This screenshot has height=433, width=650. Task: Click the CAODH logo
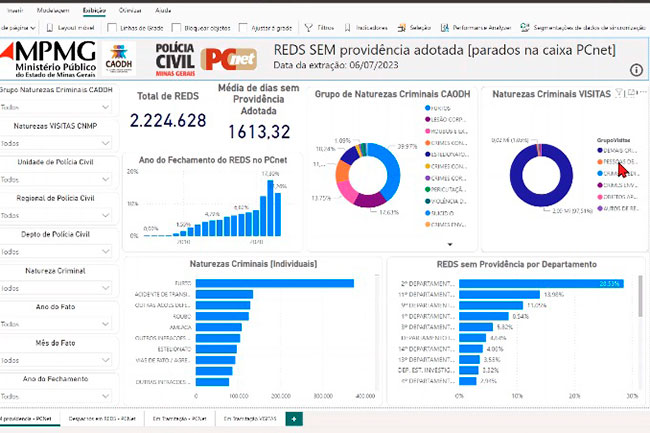coord(119,58)
